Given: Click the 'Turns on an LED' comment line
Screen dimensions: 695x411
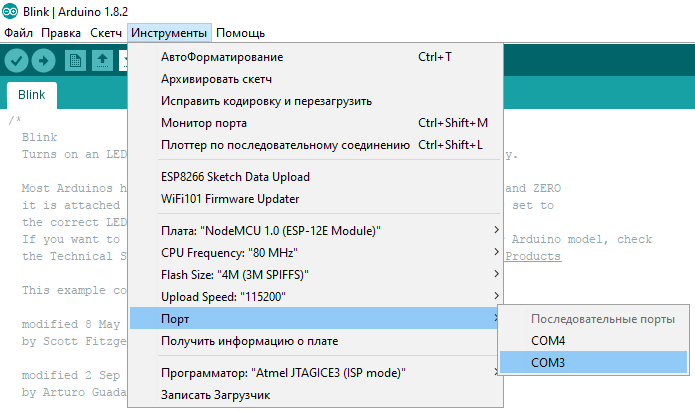Looking at the screenshot, I should click(74, 154).
